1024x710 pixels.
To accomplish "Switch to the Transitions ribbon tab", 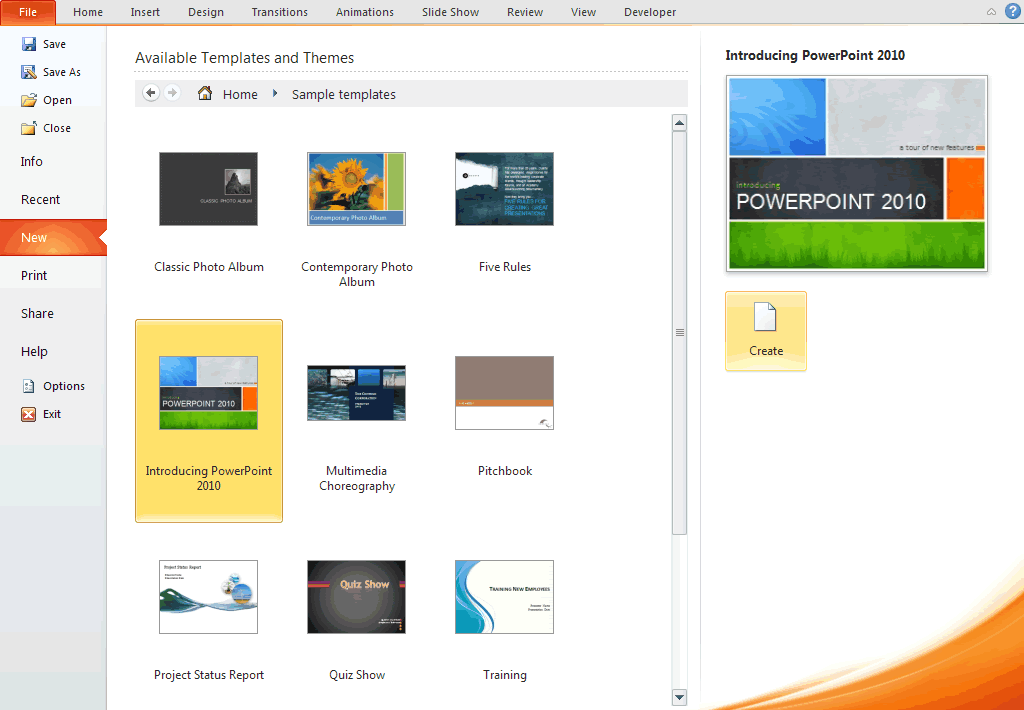I will point(280,12).
